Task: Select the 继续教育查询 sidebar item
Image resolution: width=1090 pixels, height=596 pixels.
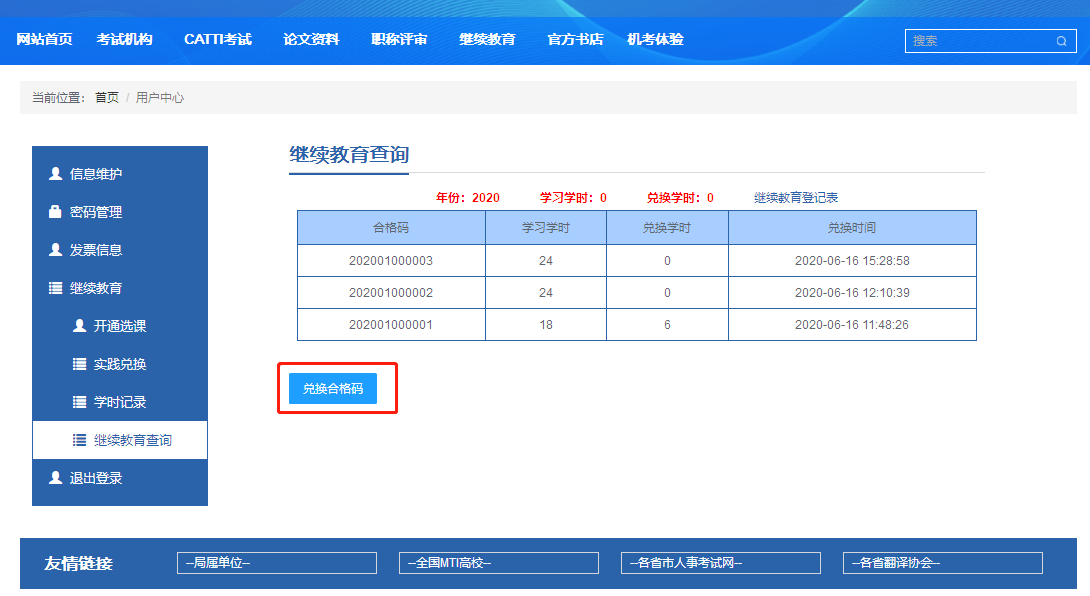Action: [x=132, y=440]
